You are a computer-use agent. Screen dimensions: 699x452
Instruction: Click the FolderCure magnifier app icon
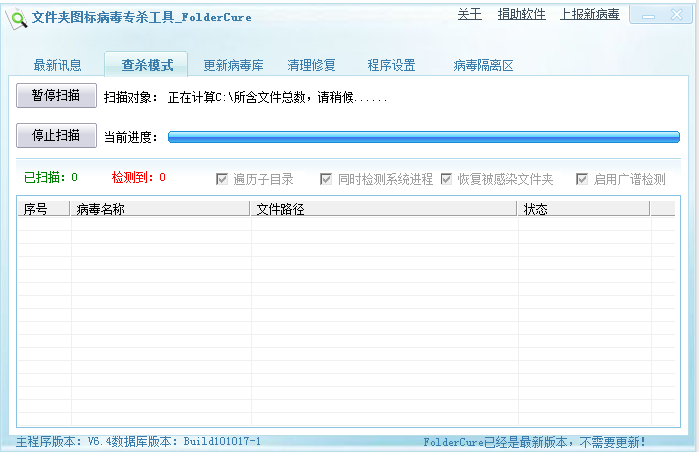[16, 16]
